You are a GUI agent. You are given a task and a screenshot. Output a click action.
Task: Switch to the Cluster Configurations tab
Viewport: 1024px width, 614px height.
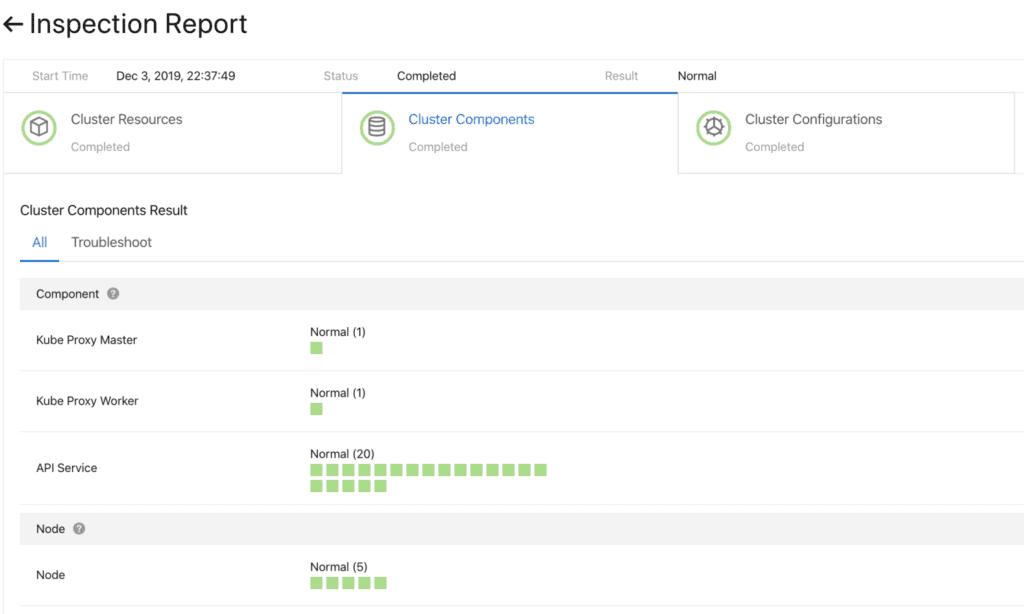(x=813, y=120)
